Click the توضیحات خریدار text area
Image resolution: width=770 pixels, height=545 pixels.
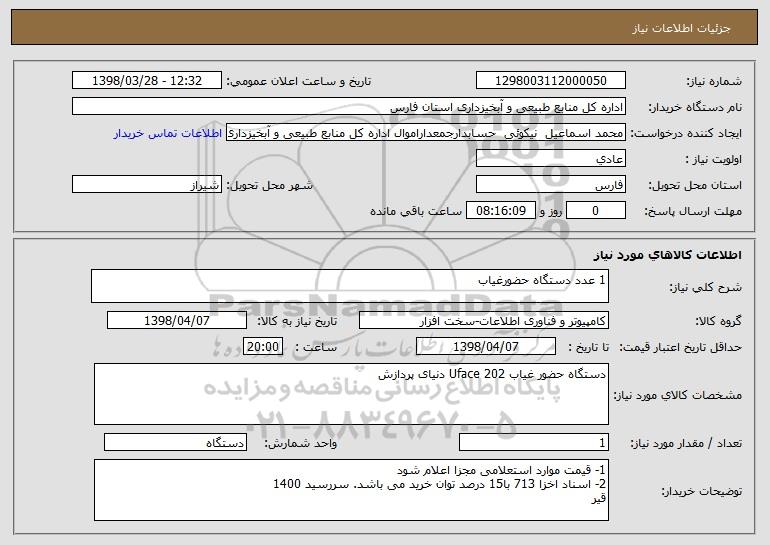click(x=351, y=490)
